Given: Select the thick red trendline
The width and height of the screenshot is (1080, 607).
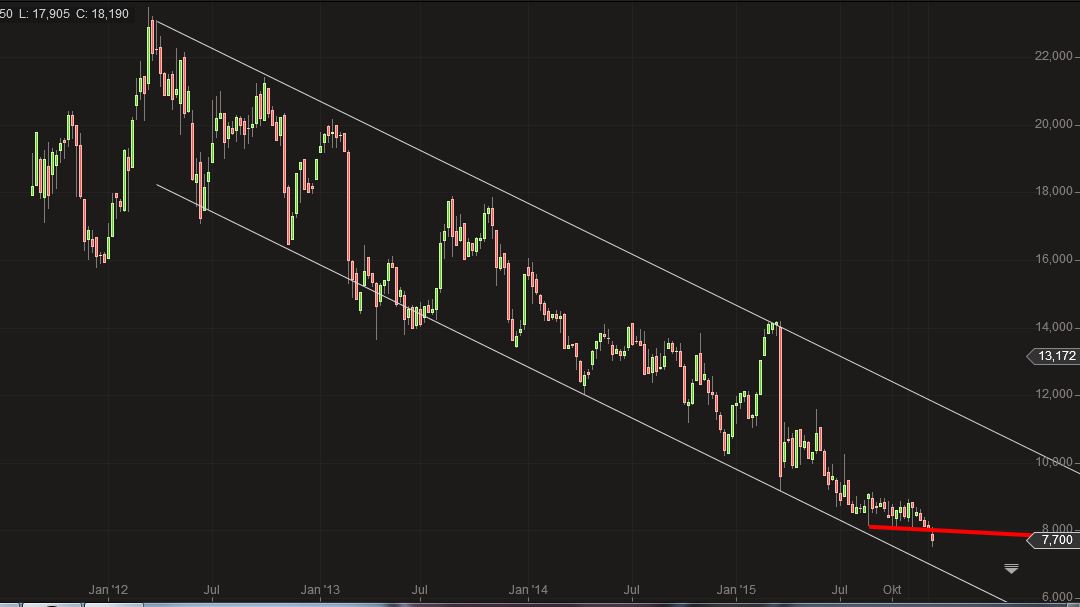Looking at the screenshot, I should click(x=980, y=532).
